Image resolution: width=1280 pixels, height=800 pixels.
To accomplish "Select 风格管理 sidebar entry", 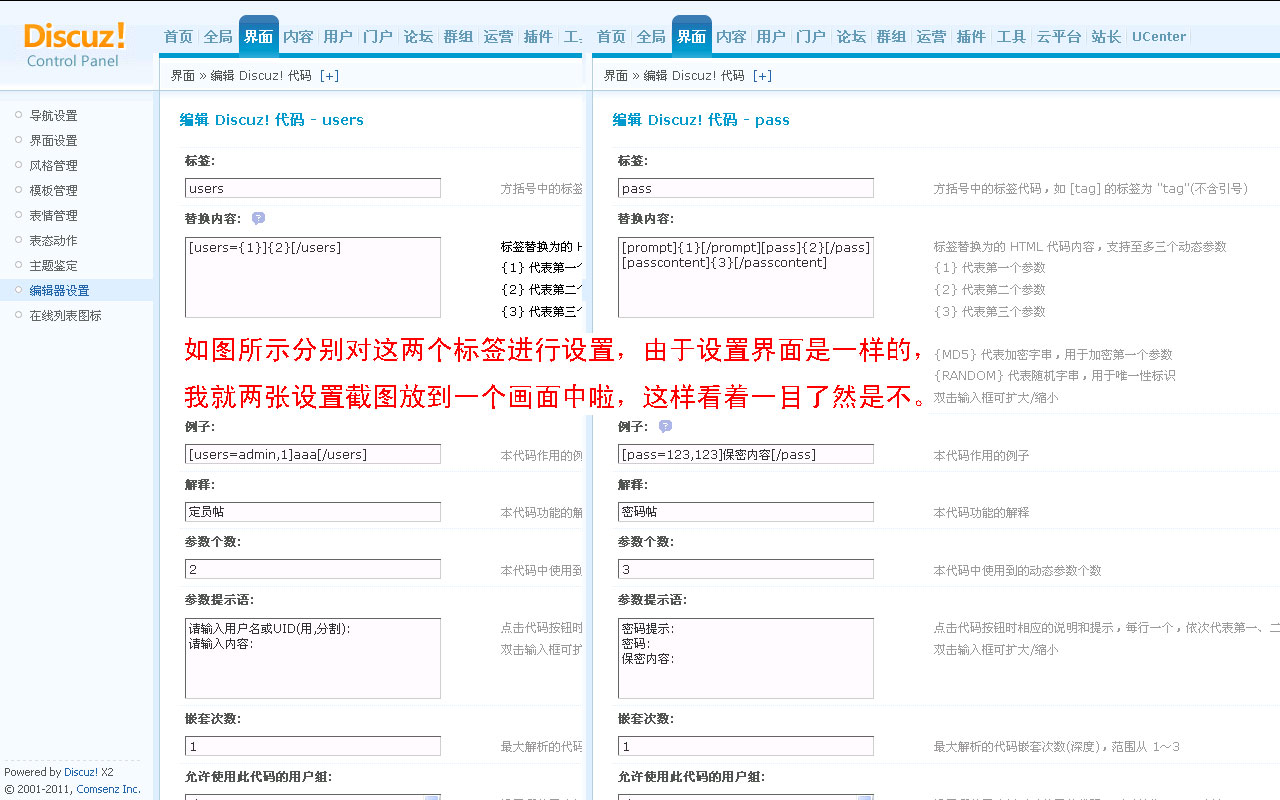I will [x=53, y=166].
